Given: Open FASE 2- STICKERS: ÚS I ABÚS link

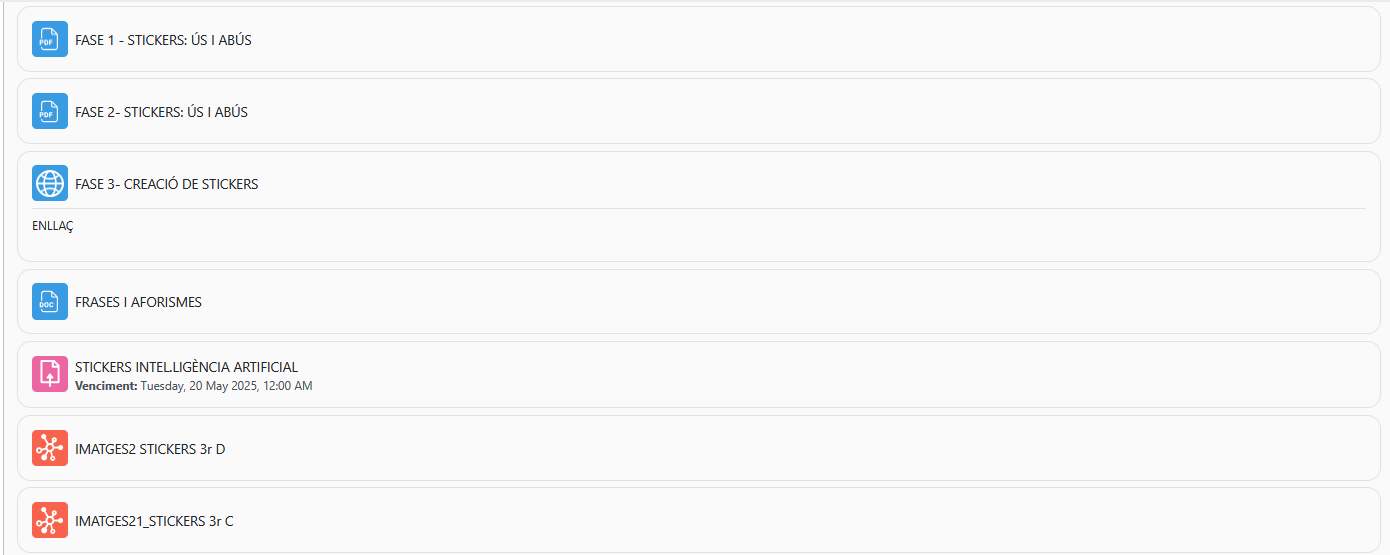Looking at the screenshot, I should (x=161, y=112).
